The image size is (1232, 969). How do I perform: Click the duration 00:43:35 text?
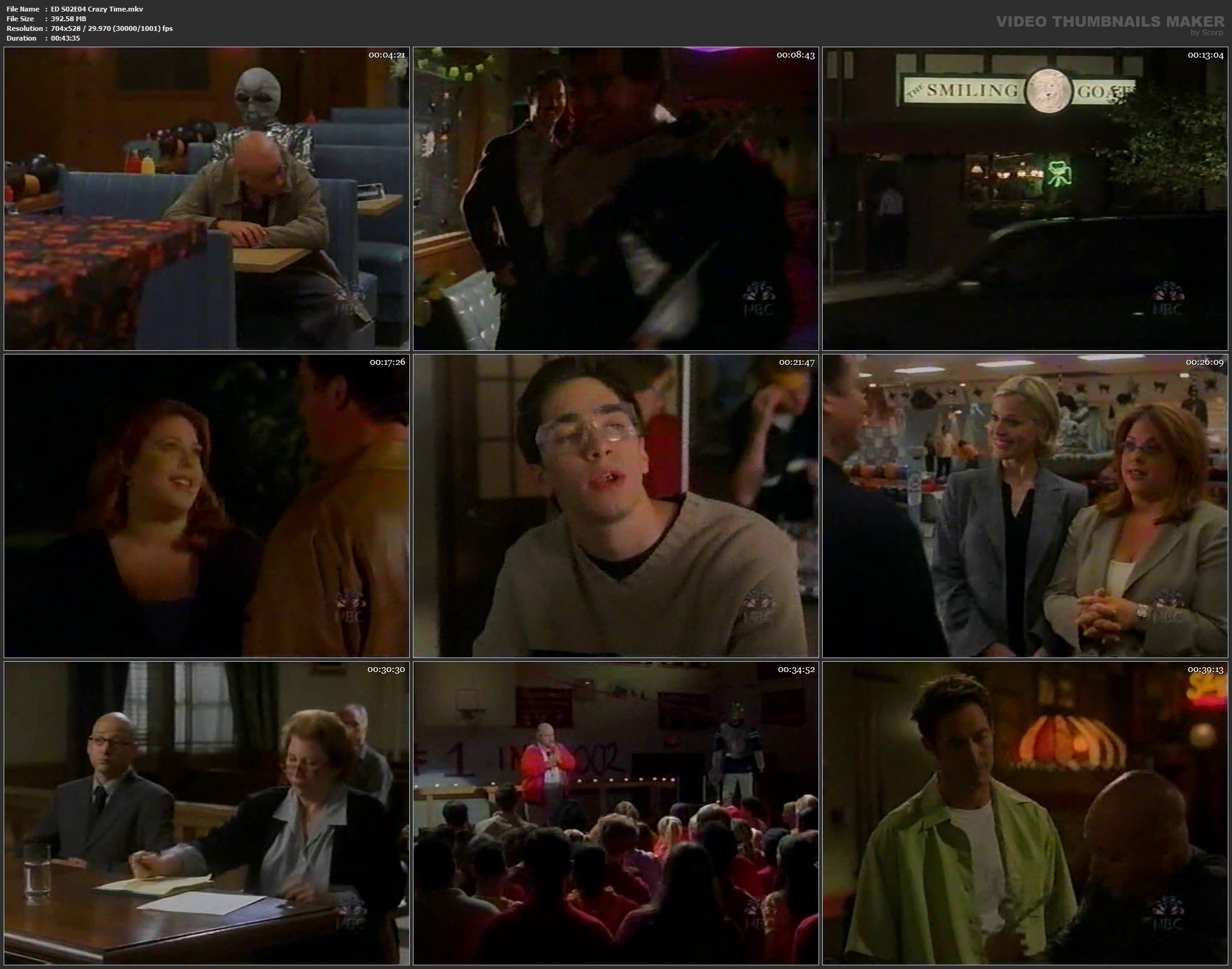click(65, 38)
